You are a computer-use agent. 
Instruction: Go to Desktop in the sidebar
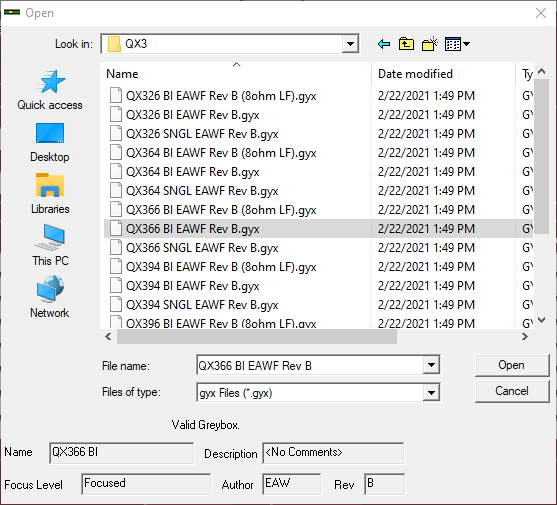pos(50,142)
